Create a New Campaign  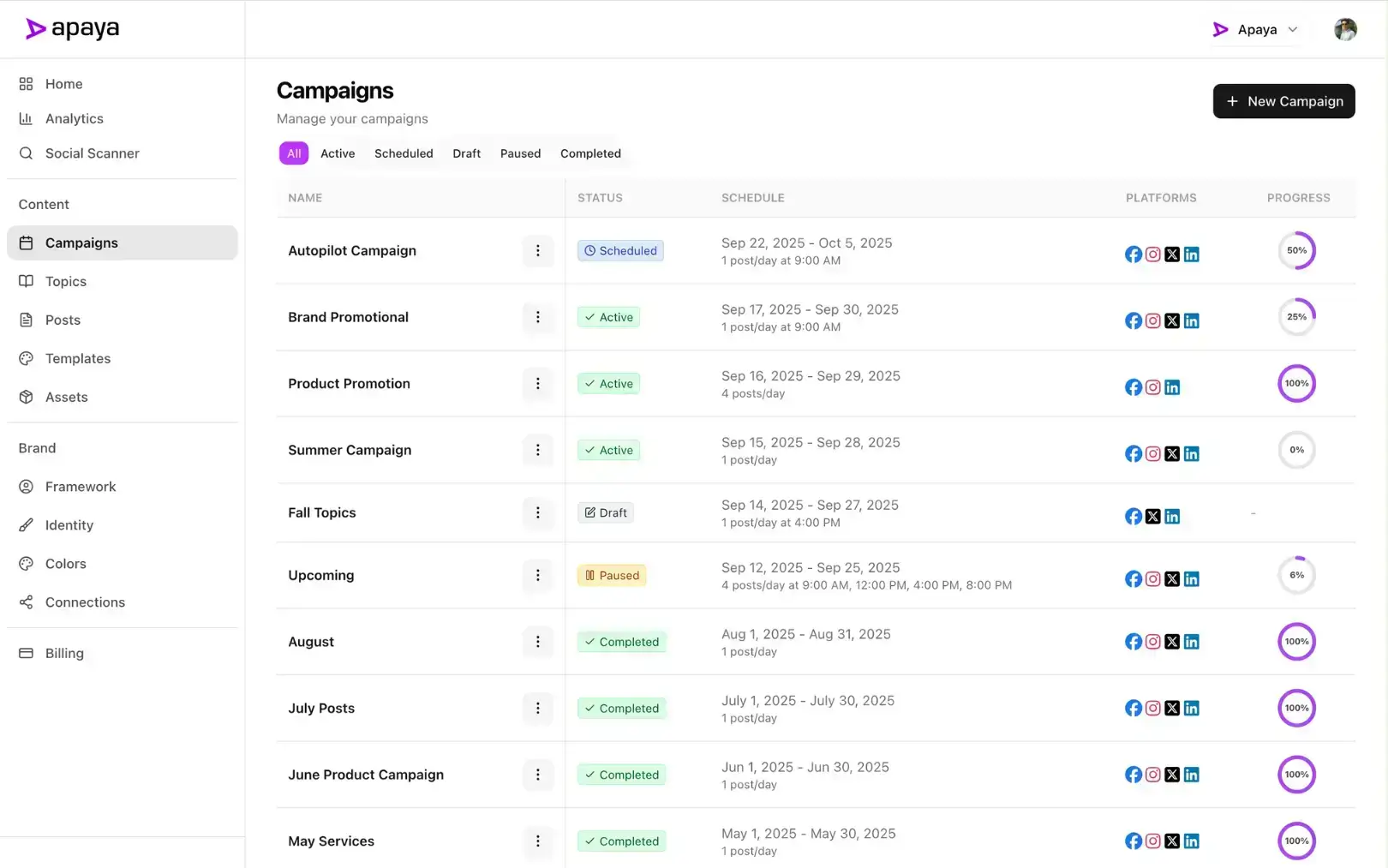pos(1283,101)
